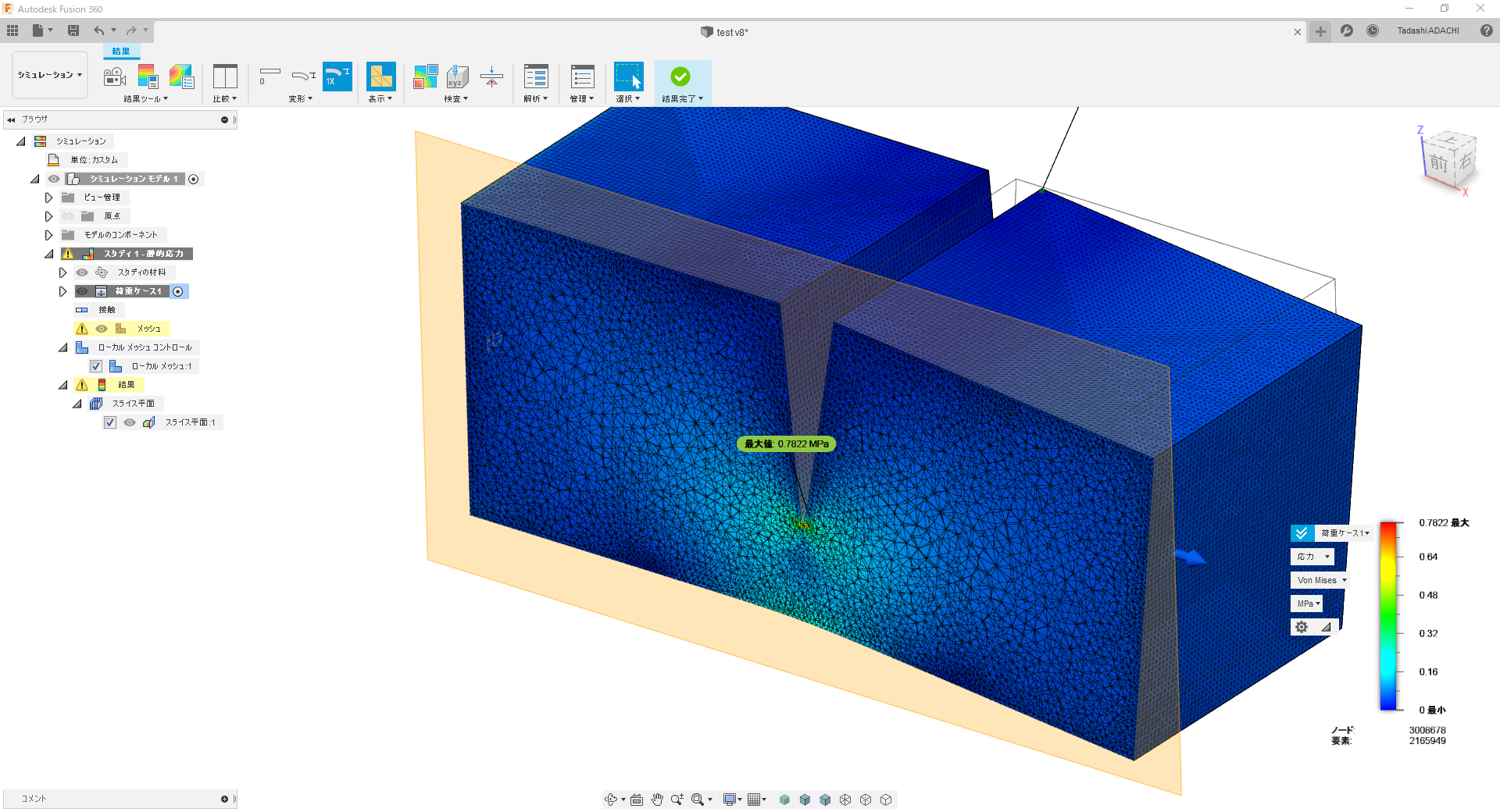1500x812 pixels.
Task: Click the help question mark icon
Action: [1487, 30]
